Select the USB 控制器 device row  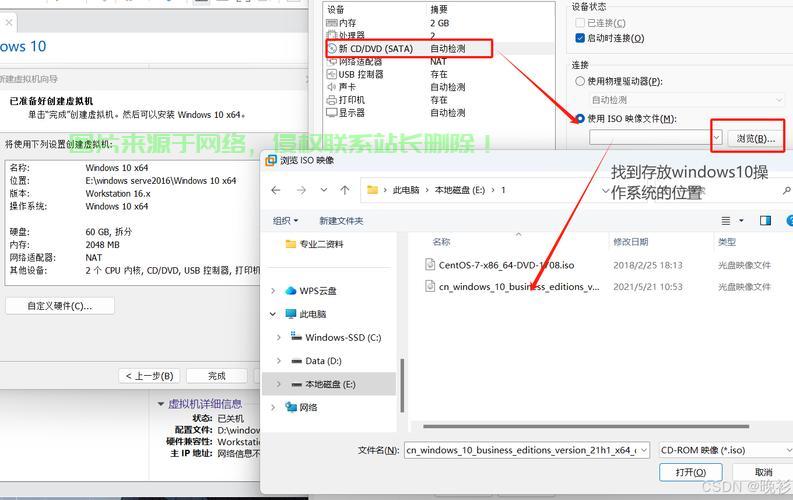click(x=438, y=74)
